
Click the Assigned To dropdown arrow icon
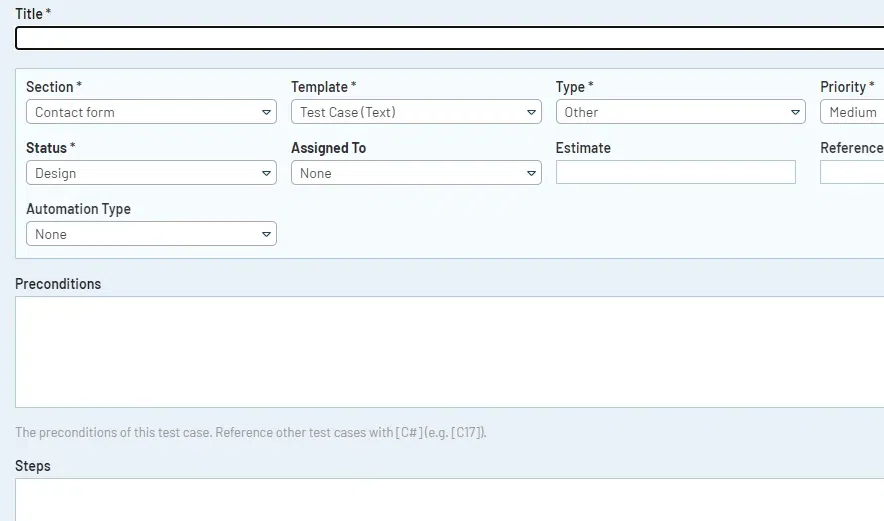(x=532, y=173)
